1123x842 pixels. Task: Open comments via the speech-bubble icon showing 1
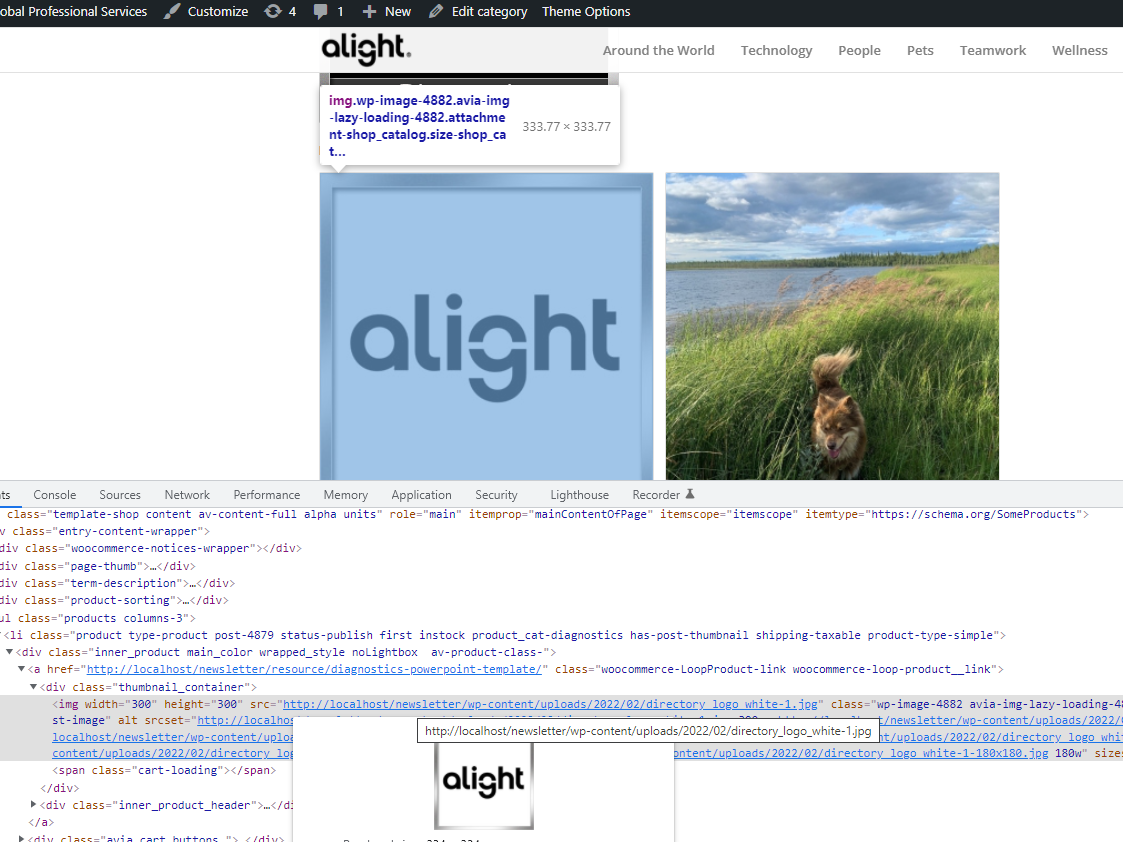coord(320,12)
